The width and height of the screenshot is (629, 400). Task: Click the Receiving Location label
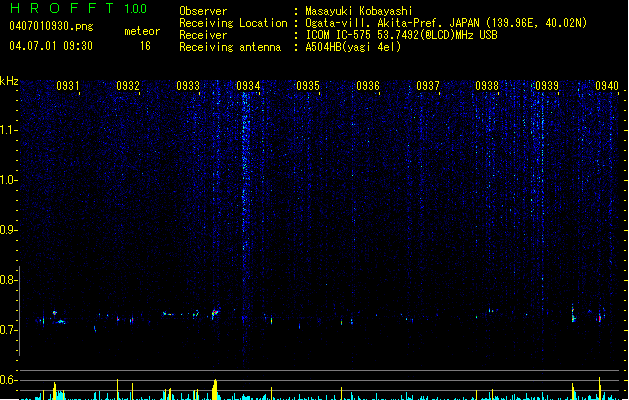click(x=233, y=23)
